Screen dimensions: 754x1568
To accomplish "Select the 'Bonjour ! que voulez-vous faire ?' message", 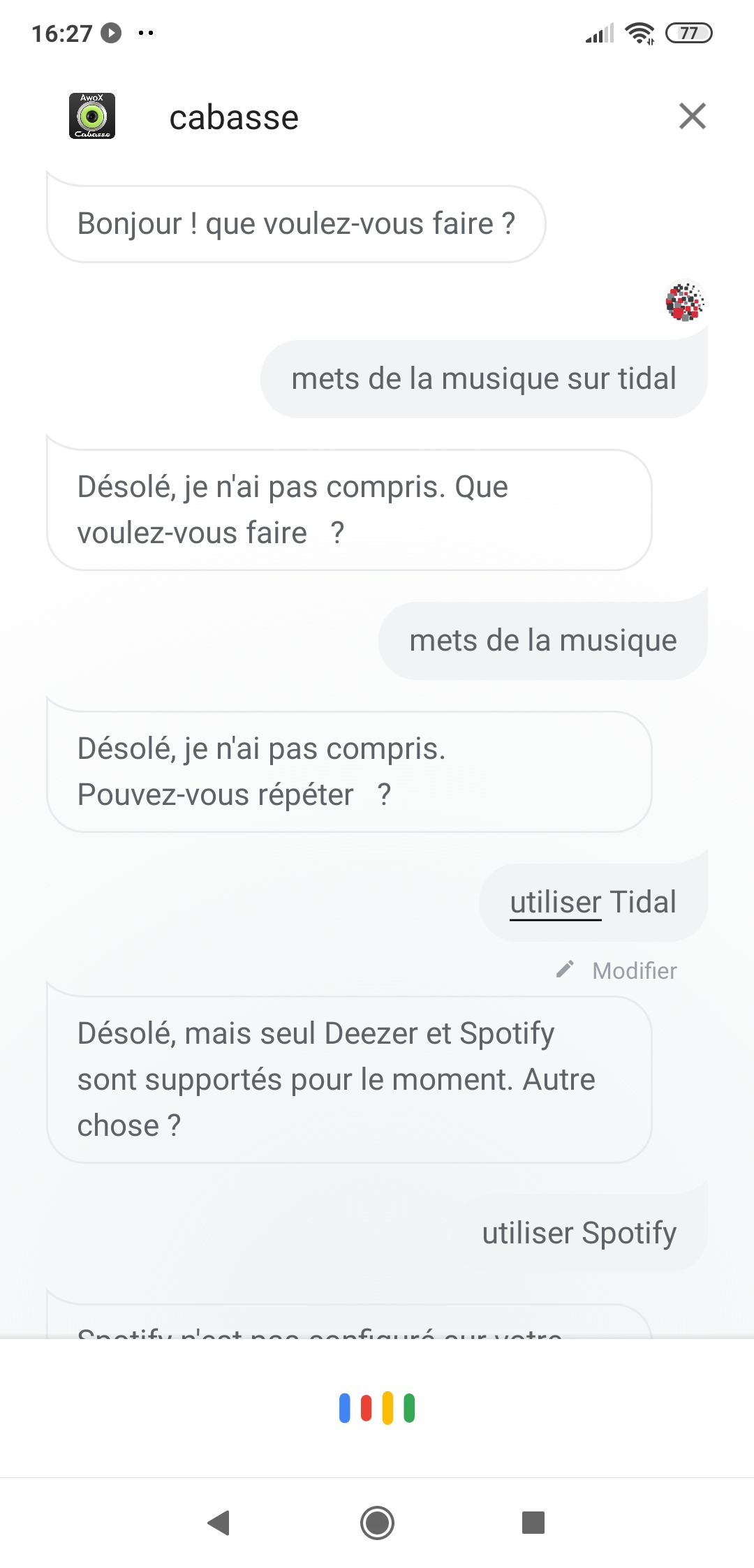I will tap(296, 223).
